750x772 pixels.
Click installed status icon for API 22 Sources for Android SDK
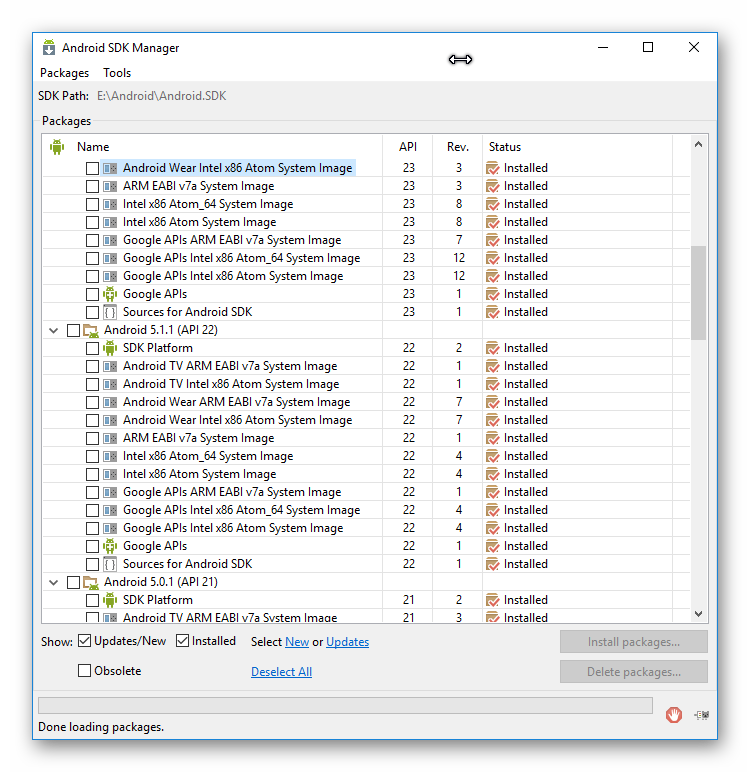click(x=492, y=564)
